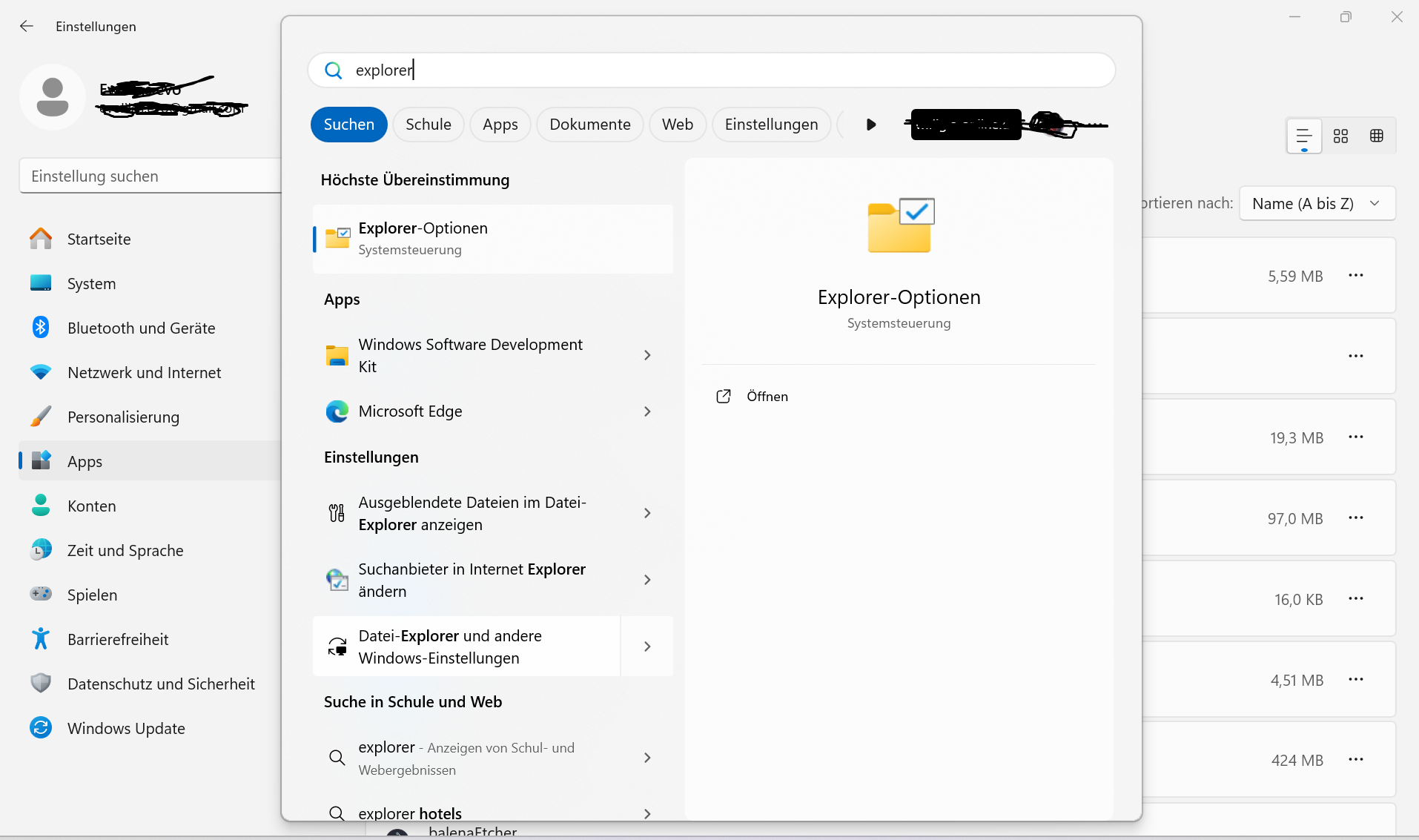Expand Datei-Explorer und andere Windows-Einstellungen arrow
This screenshot has width=1419, height=840.
(x=647, y=646)
